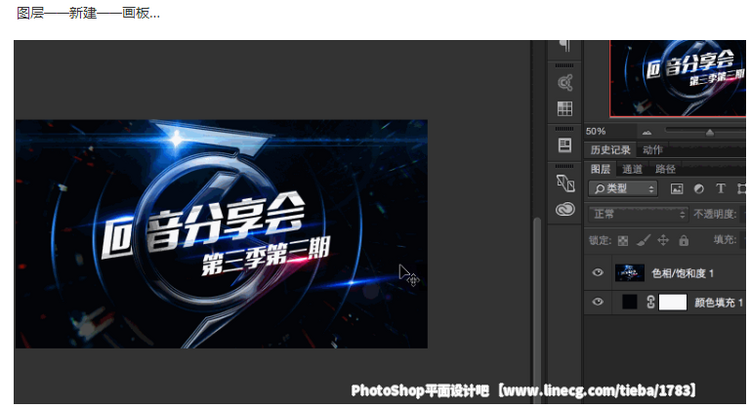Select layer name 颜色填充 1
Viewport: 750px width, 409px height.
[718, 302]
